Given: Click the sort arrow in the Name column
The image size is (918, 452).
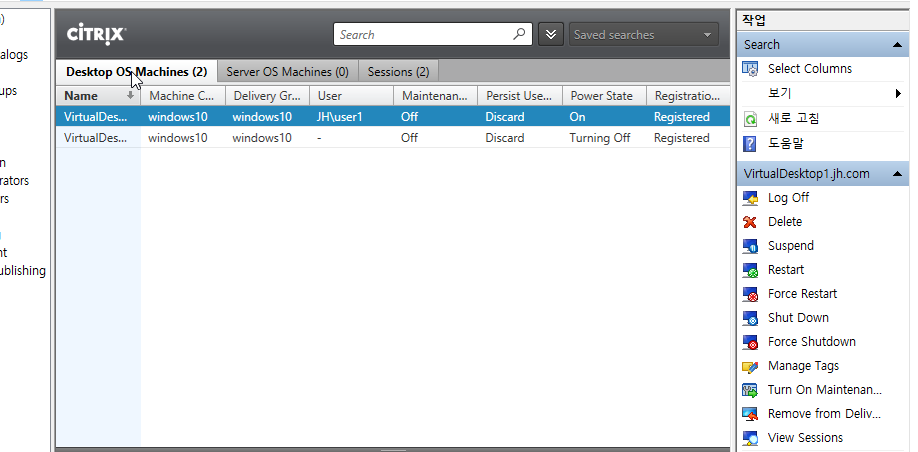Looking at the screenshot, I should [x=131, y=95].
